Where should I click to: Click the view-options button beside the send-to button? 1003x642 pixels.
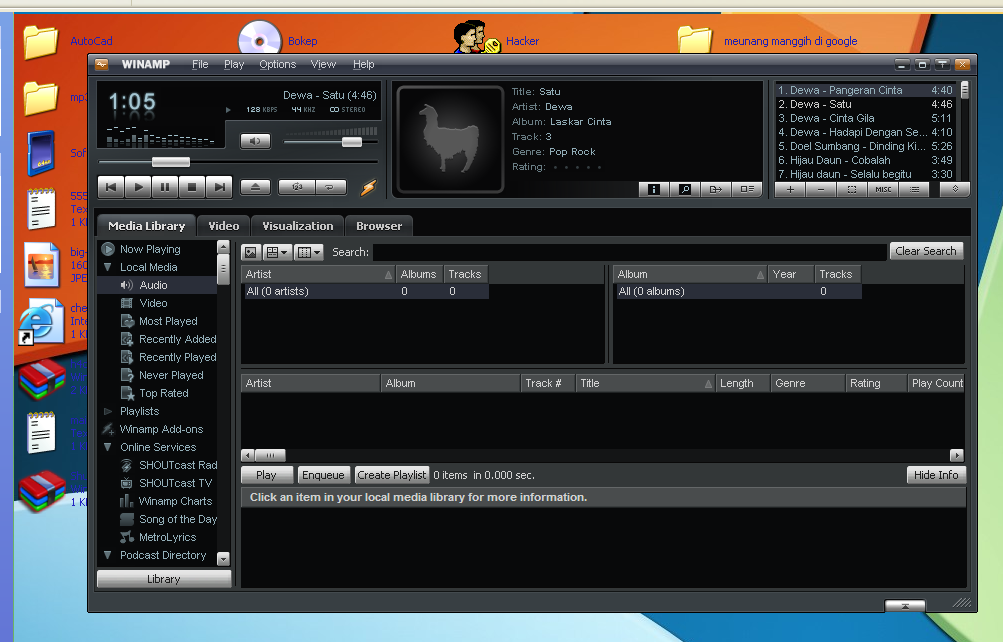746,189
